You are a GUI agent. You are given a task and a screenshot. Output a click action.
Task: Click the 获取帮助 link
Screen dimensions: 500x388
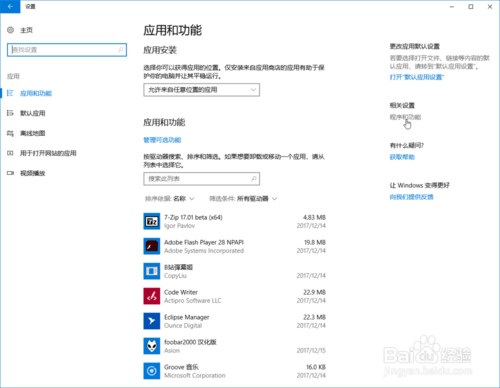402,157
